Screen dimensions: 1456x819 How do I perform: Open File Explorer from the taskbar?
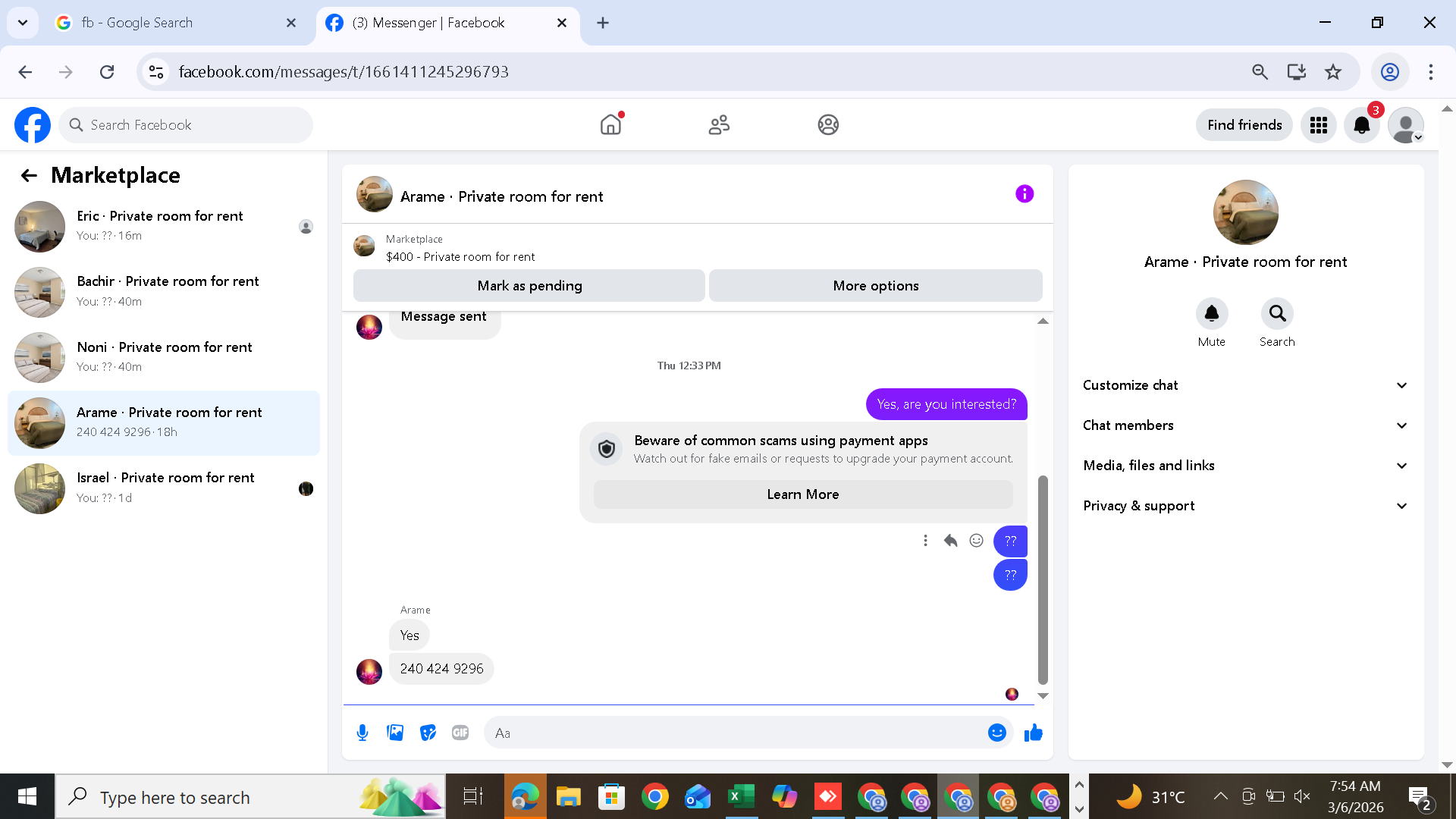click(568, 797)
